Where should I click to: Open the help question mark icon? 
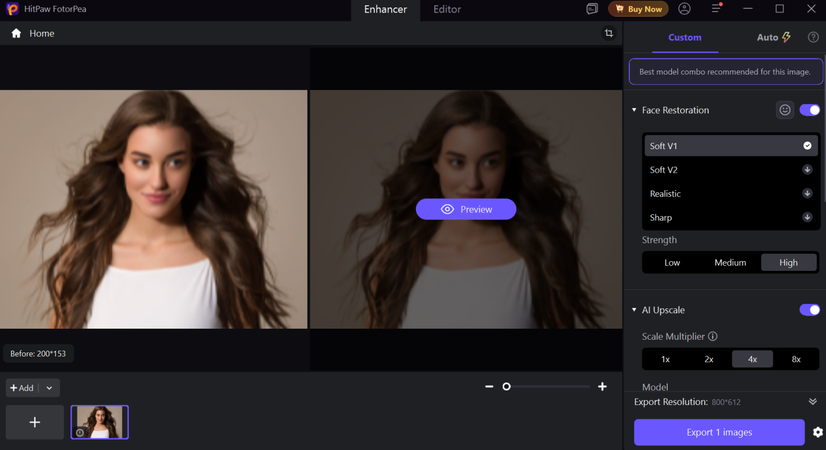point(813,37)
